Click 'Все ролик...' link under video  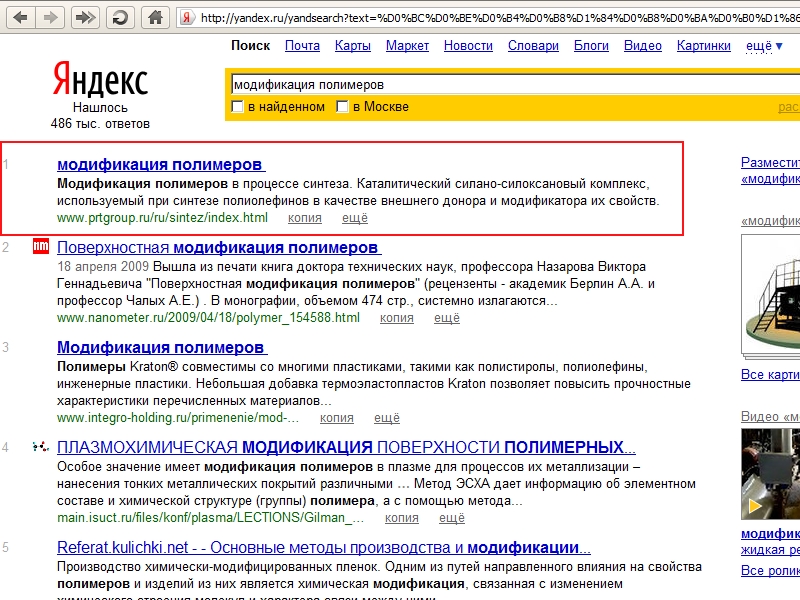(x=770, y=570)
